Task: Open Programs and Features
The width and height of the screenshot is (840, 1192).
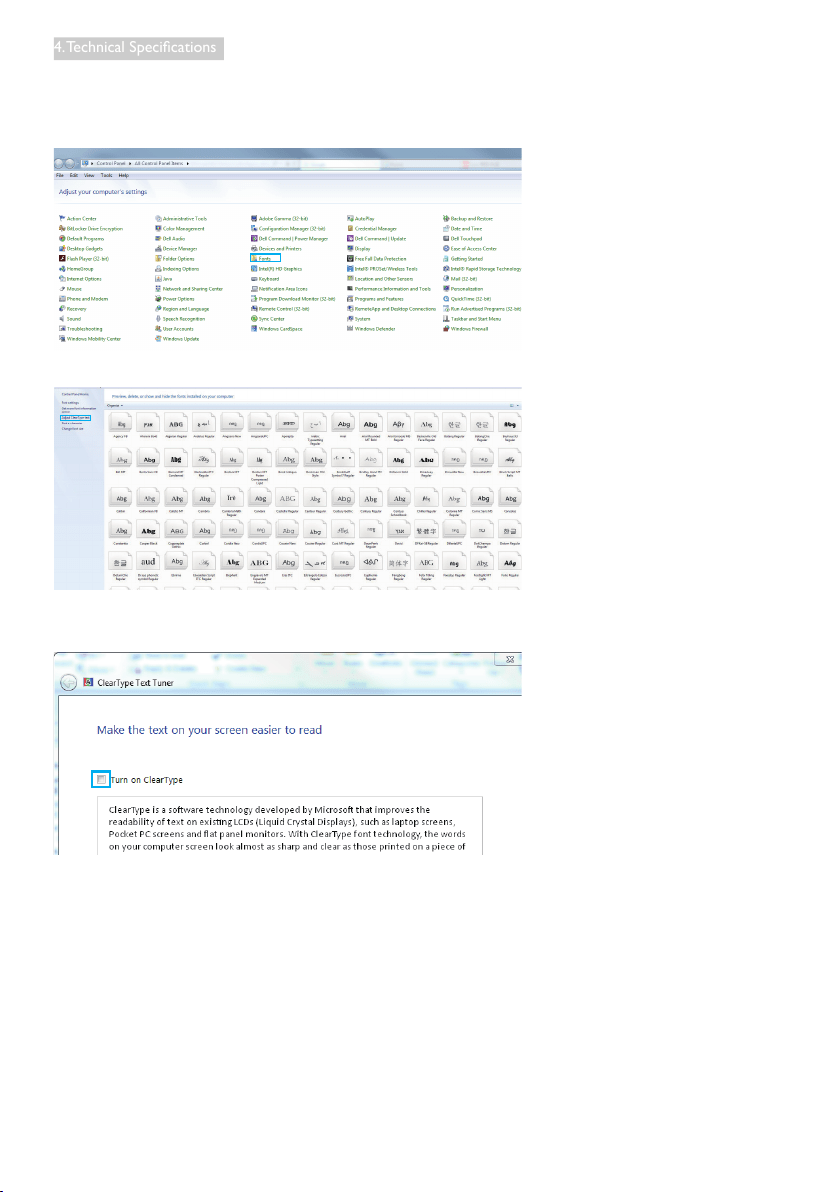Action: pyautogui.click(x=376, y=299)
